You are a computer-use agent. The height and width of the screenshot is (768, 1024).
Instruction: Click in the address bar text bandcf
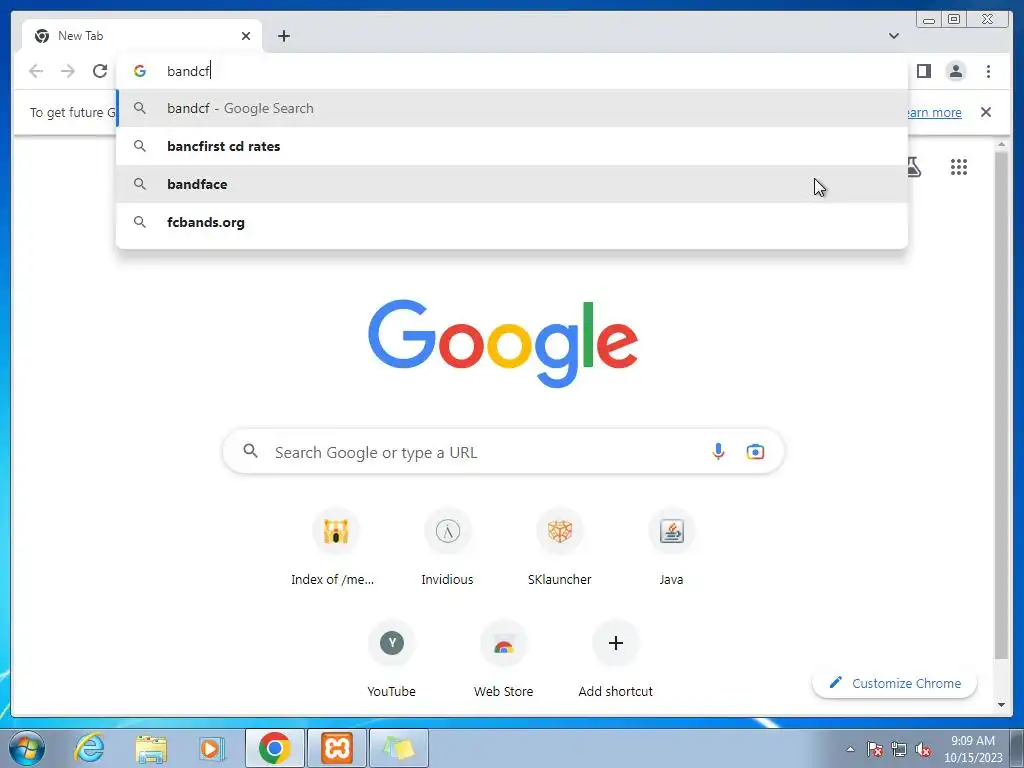tap(188, 71)
